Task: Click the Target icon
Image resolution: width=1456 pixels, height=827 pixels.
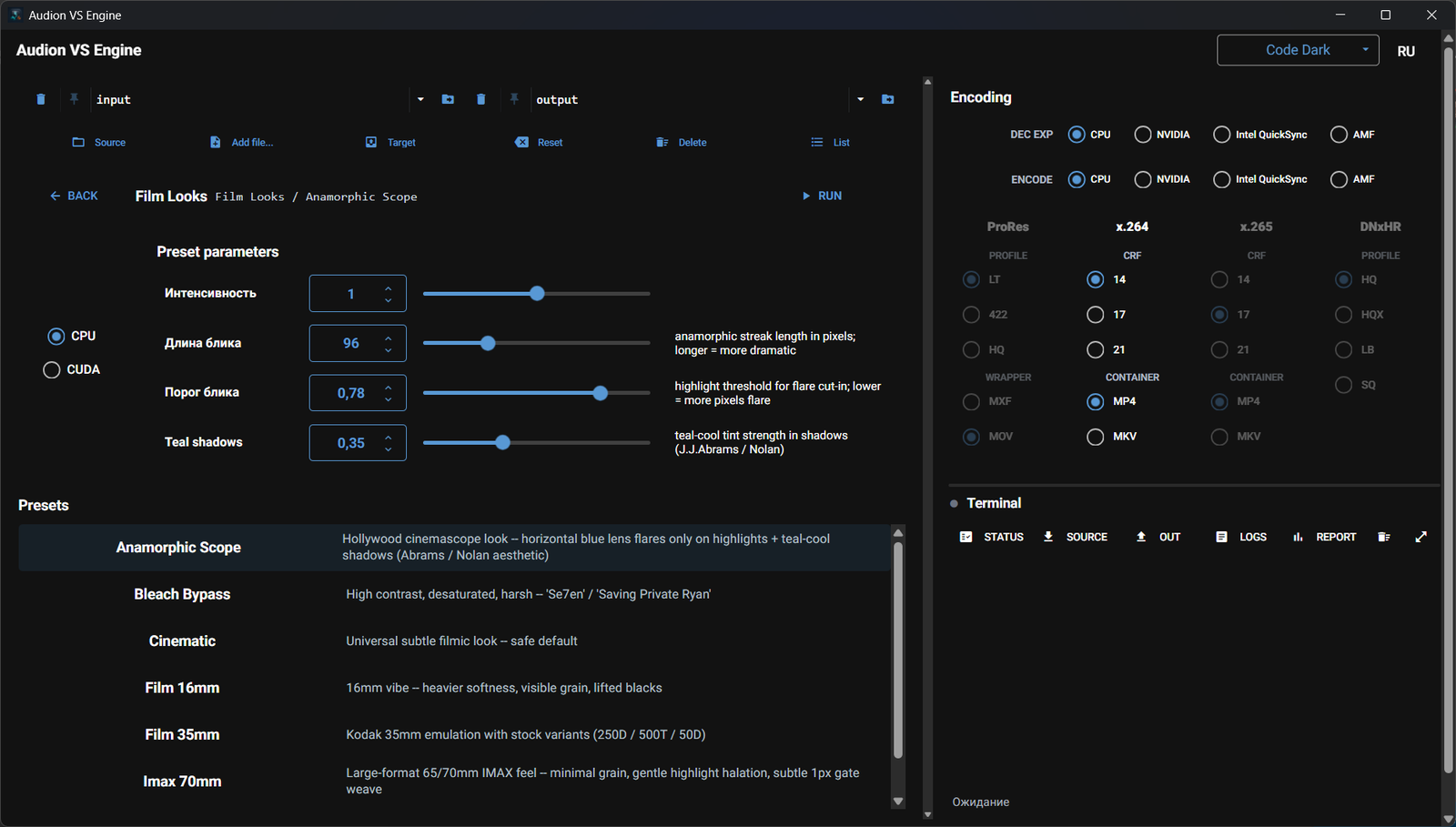Action: [x=371, y=142]
